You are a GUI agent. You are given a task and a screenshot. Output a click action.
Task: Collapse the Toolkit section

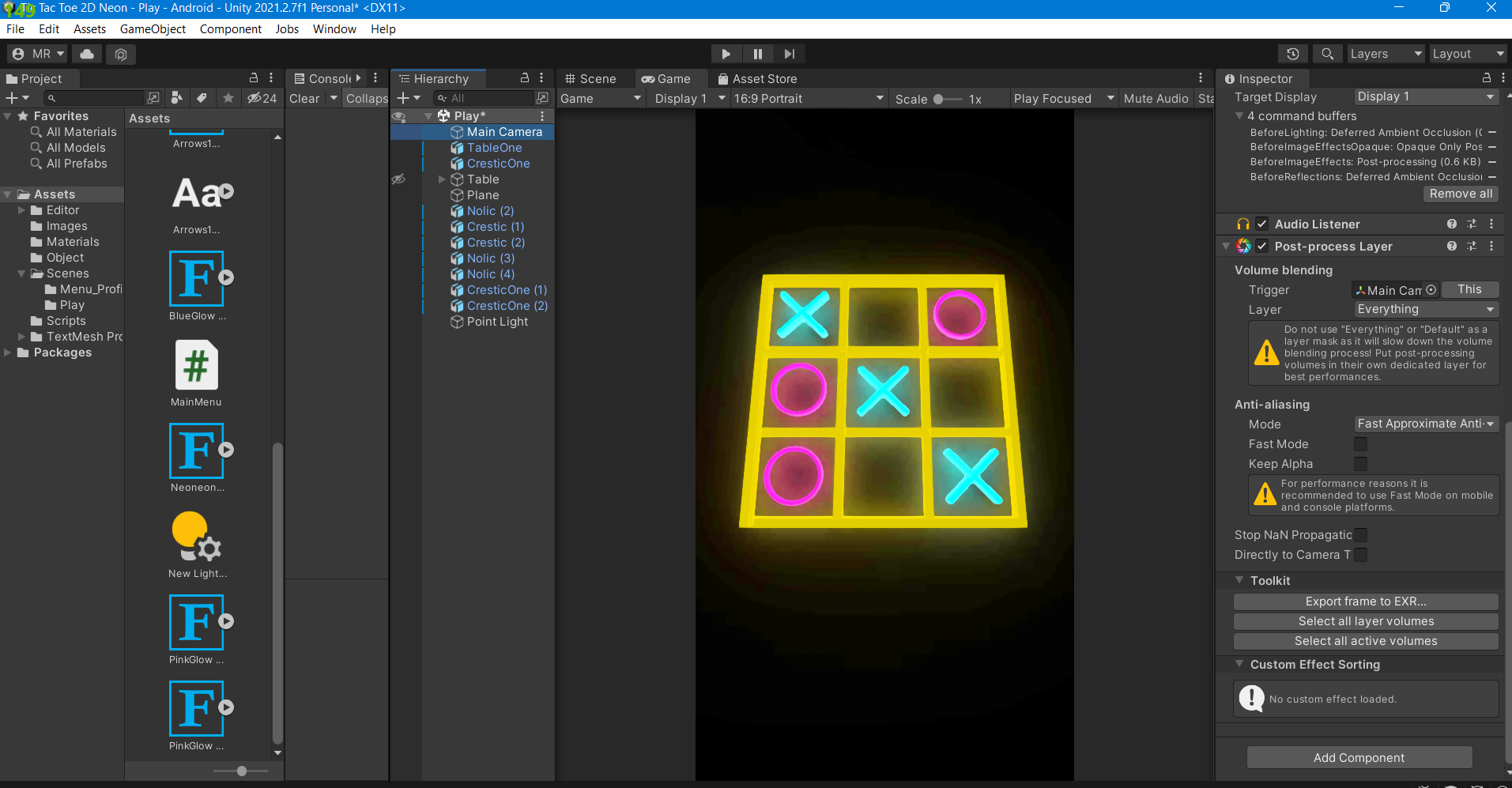click(x=1239, y=580)
